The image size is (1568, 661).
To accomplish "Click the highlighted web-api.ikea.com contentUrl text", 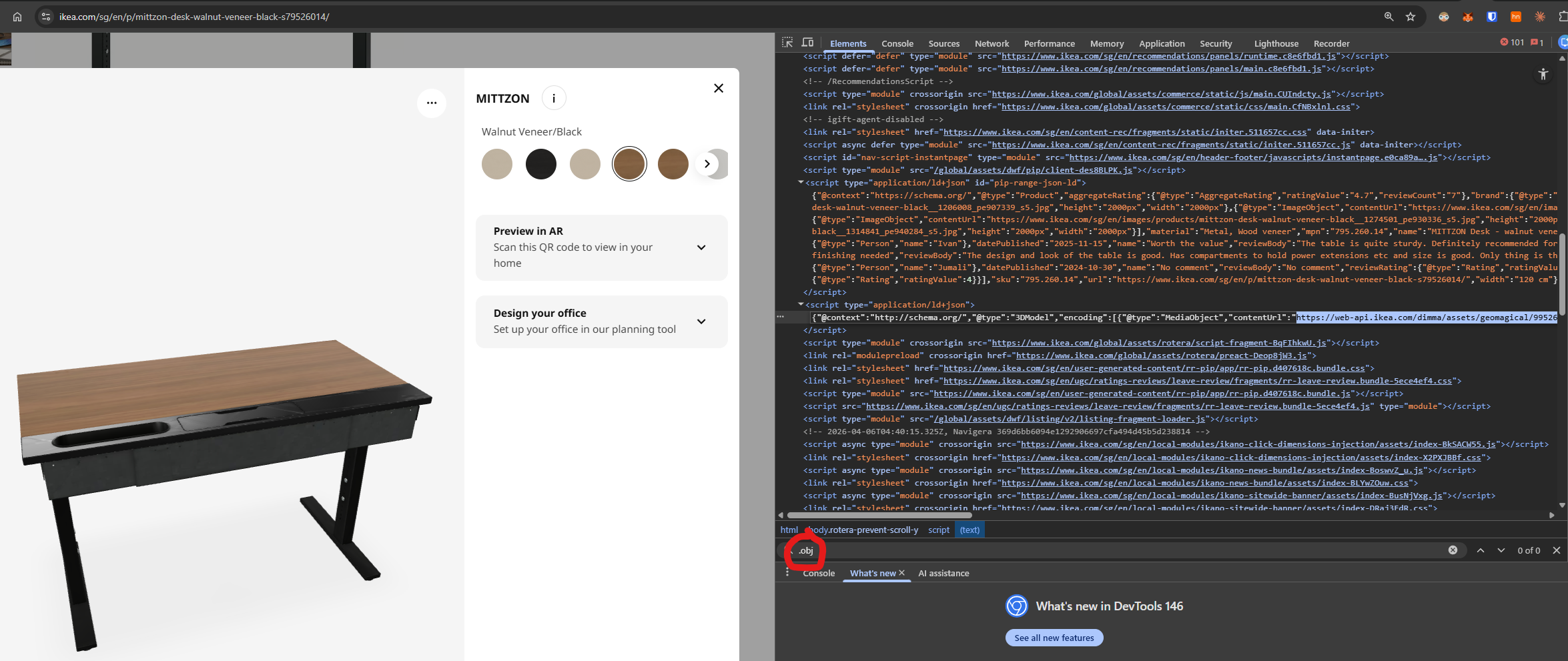I will pos(1427,317).
